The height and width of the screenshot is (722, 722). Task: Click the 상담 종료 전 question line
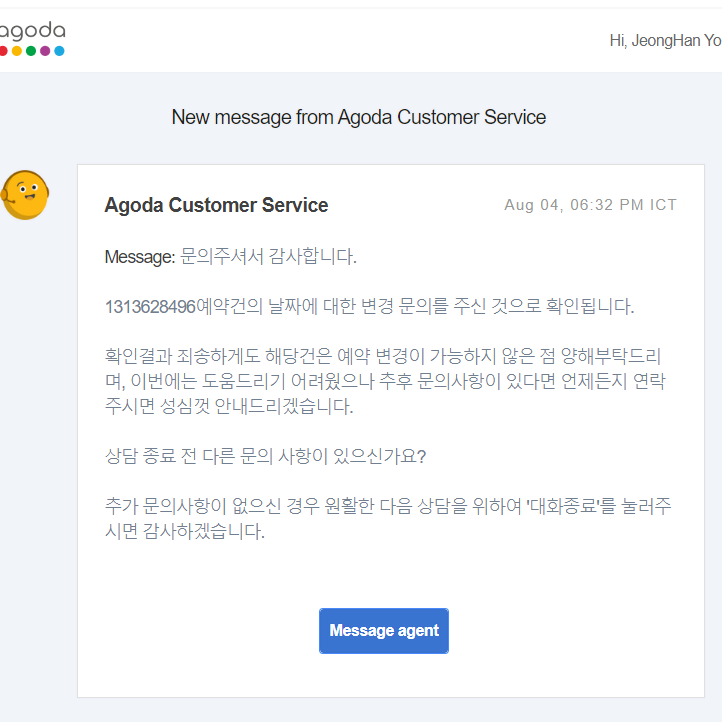(x=266, y=456)
